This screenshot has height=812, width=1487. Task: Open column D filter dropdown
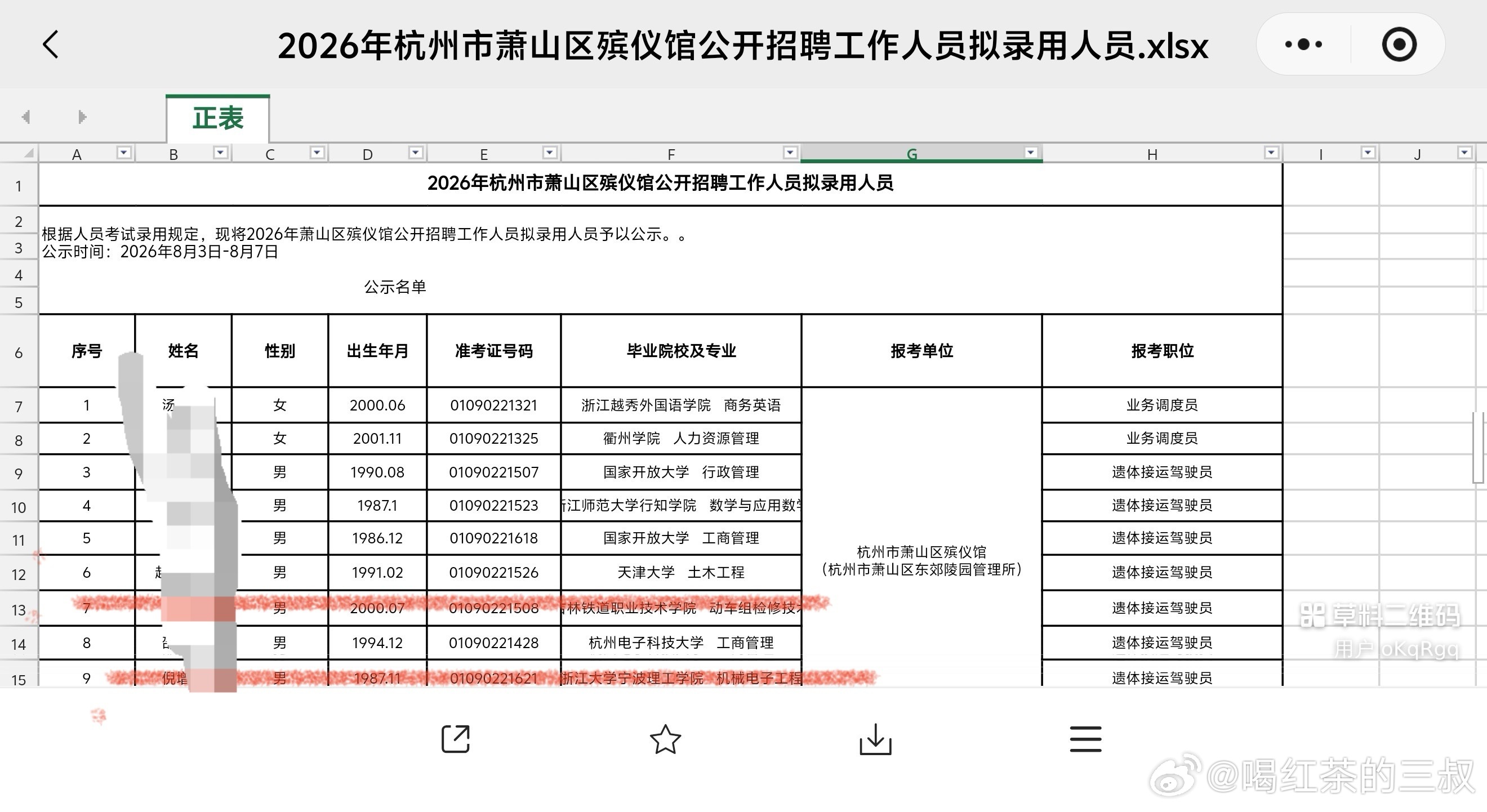416,153
